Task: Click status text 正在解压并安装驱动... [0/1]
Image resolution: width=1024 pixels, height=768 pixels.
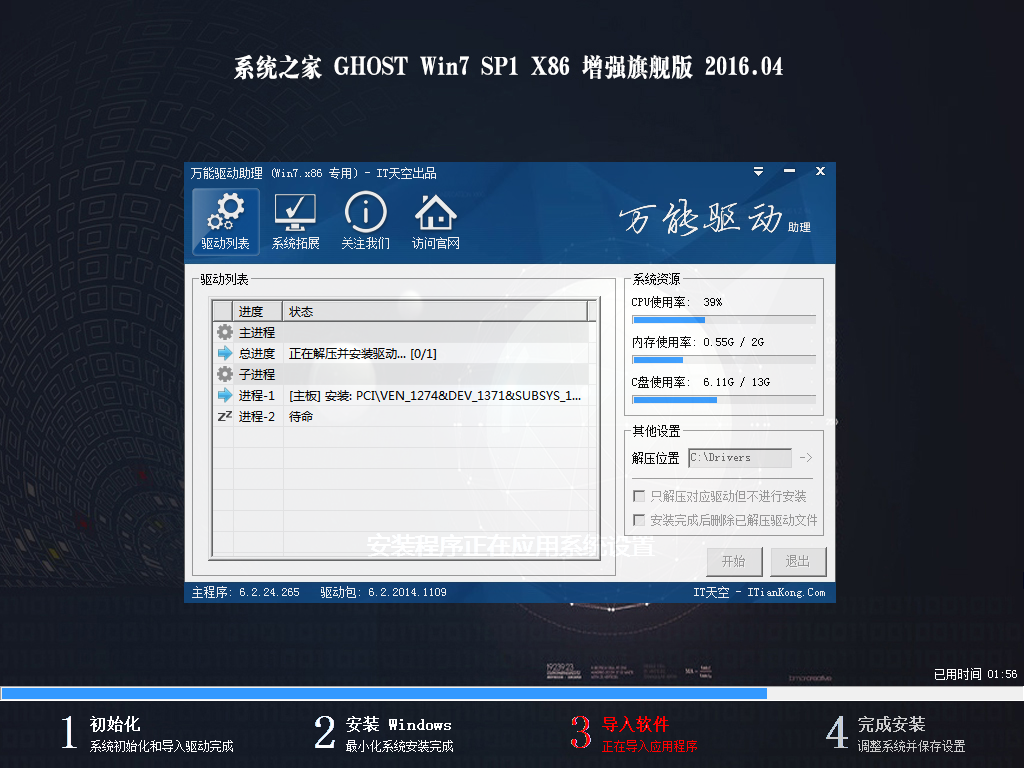Action: [x=362, y=354]
